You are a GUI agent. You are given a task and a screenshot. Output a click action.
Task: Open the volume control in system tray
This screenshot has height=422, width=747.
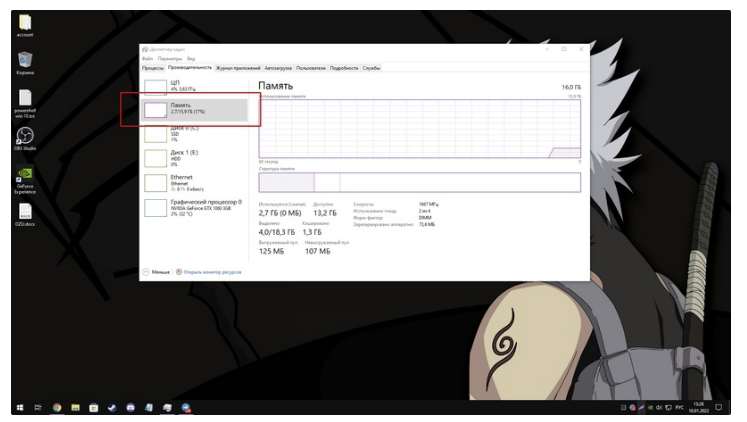(x=659, y=408)
